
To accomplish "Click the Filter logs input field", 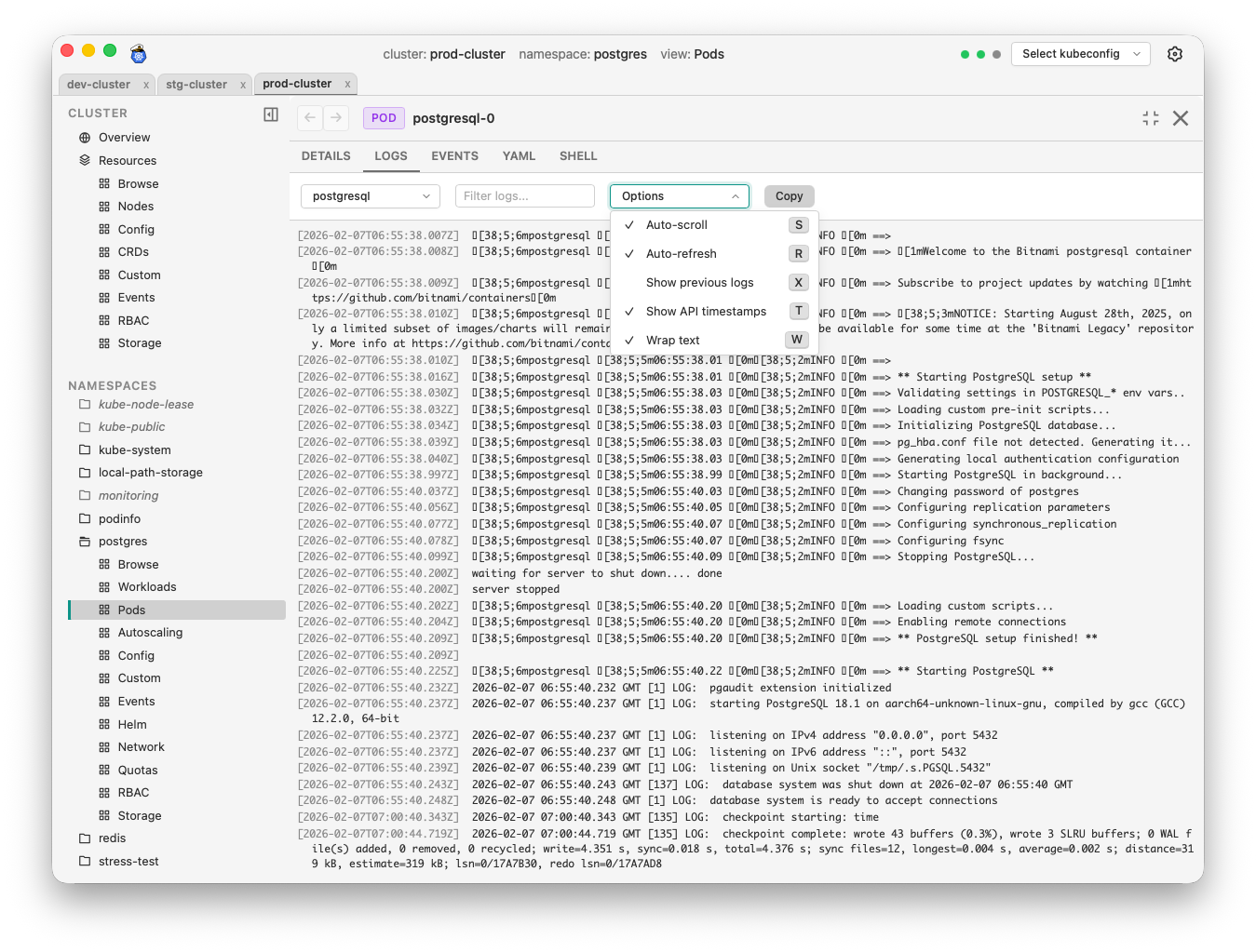I will (524, 195).
